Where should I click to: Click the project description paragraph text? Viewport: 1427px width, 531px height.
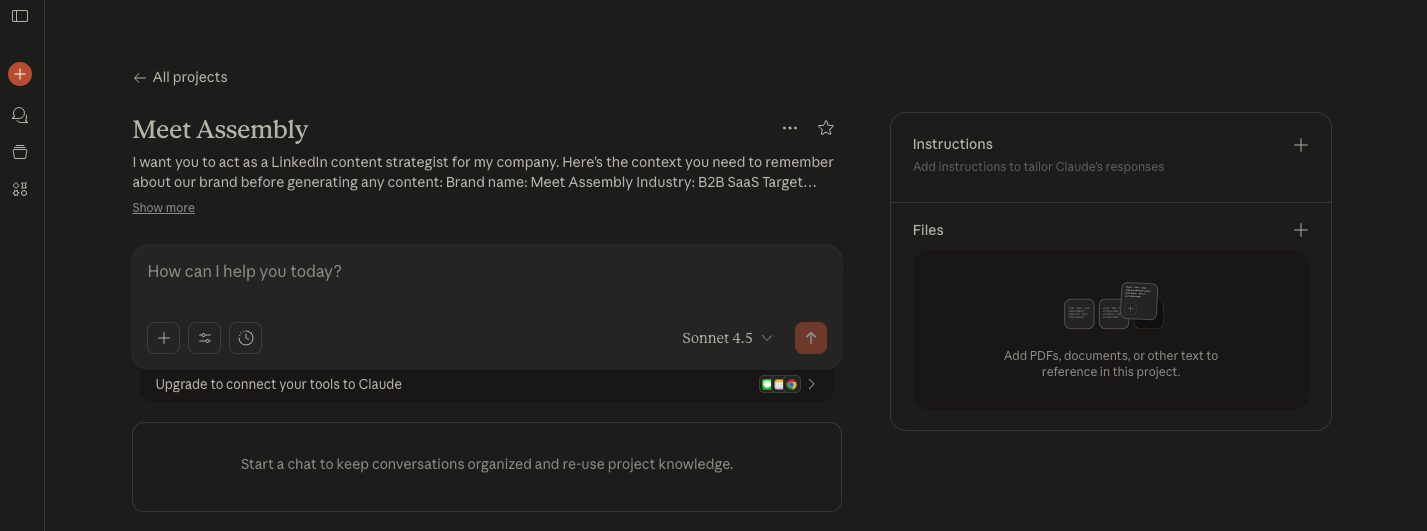483,172
